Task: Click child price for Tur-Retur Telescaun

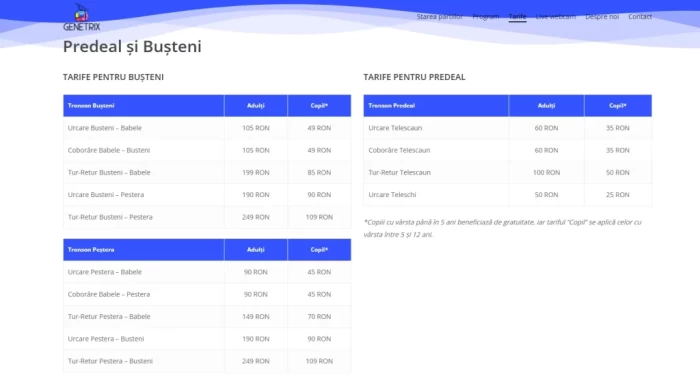Action: coord(618,172)
